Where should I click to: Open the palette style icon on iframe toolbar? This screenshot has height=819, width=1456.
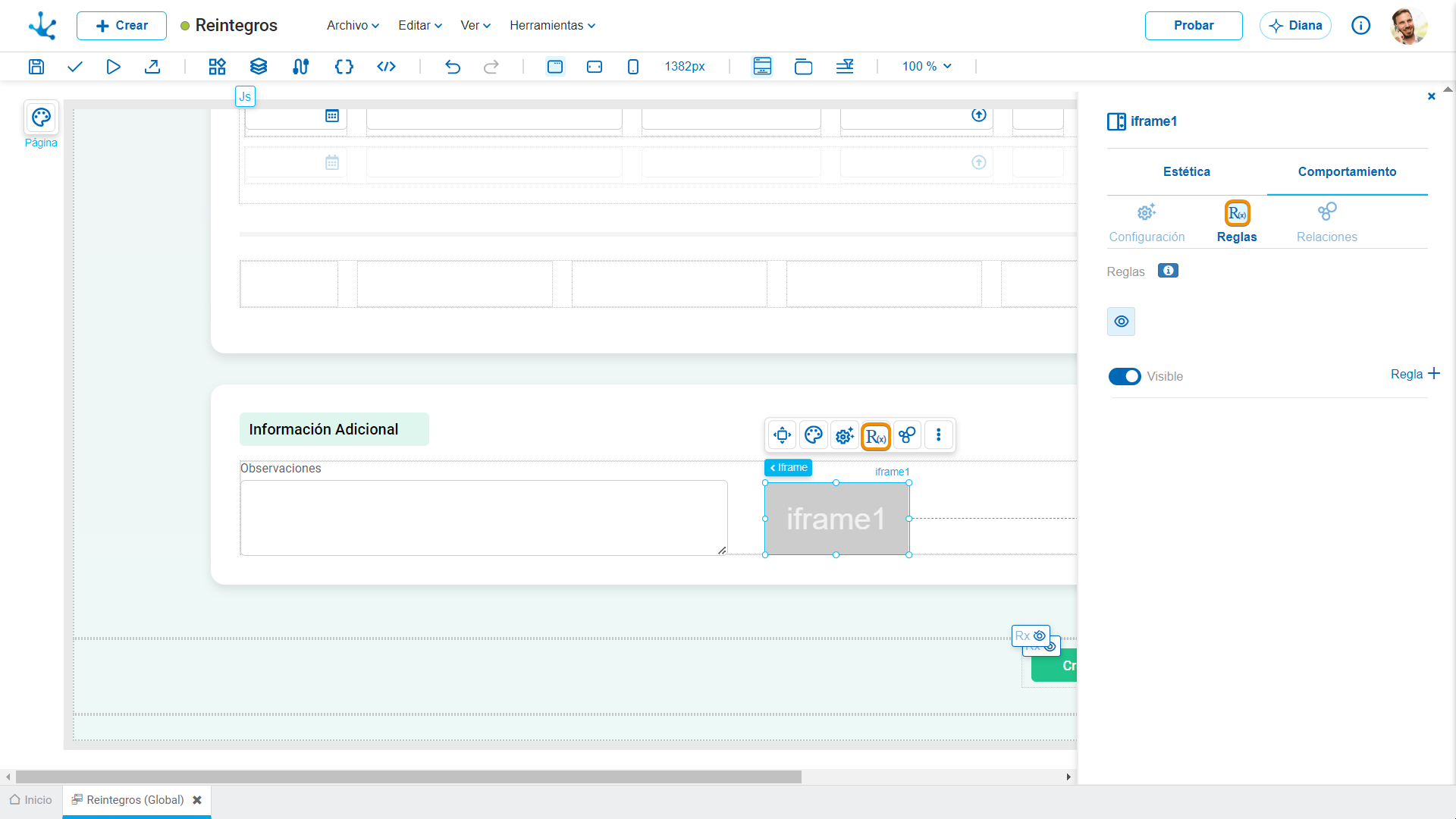point(814,435)
